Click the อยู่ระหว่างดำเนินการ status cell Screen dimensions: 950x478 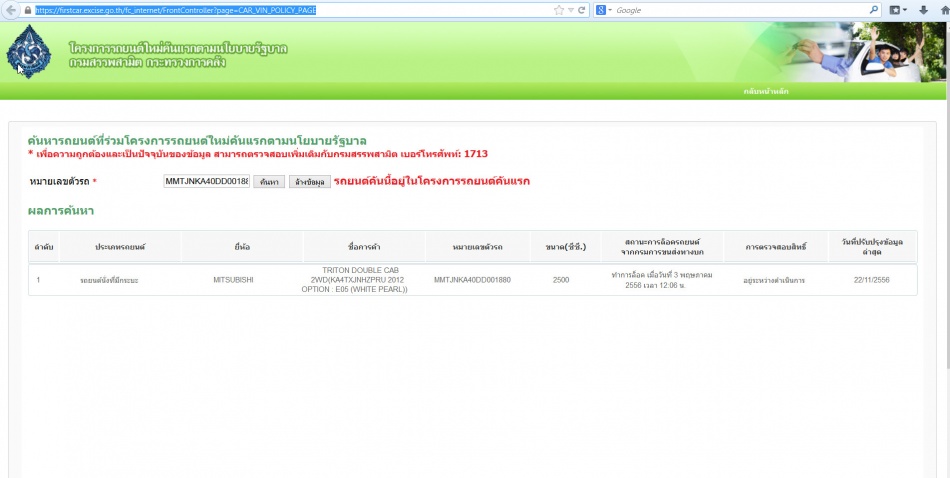click(774, 280)
